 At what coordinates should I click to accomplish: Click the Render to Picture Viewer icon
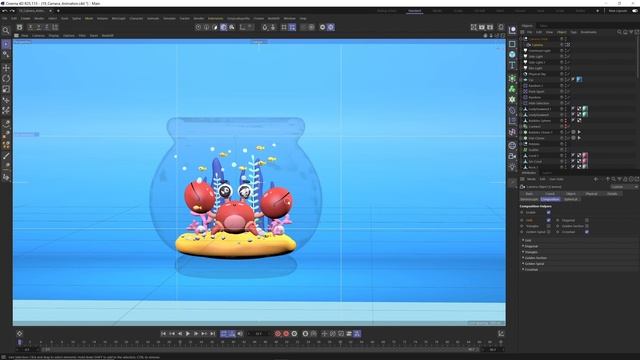point(482,27)
